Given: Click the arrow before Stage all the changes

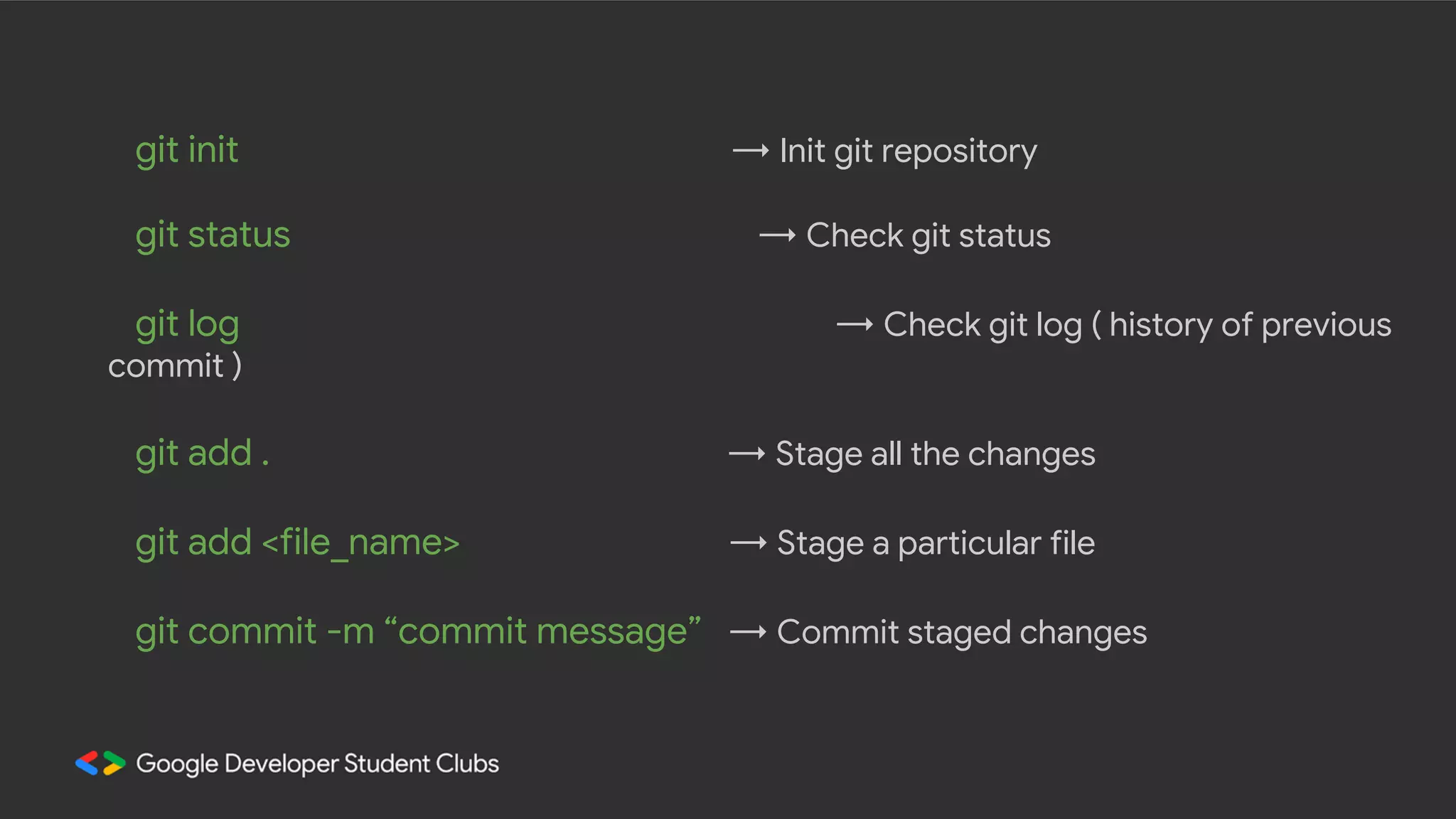Looking at the screenshot, I should [747, 454].
